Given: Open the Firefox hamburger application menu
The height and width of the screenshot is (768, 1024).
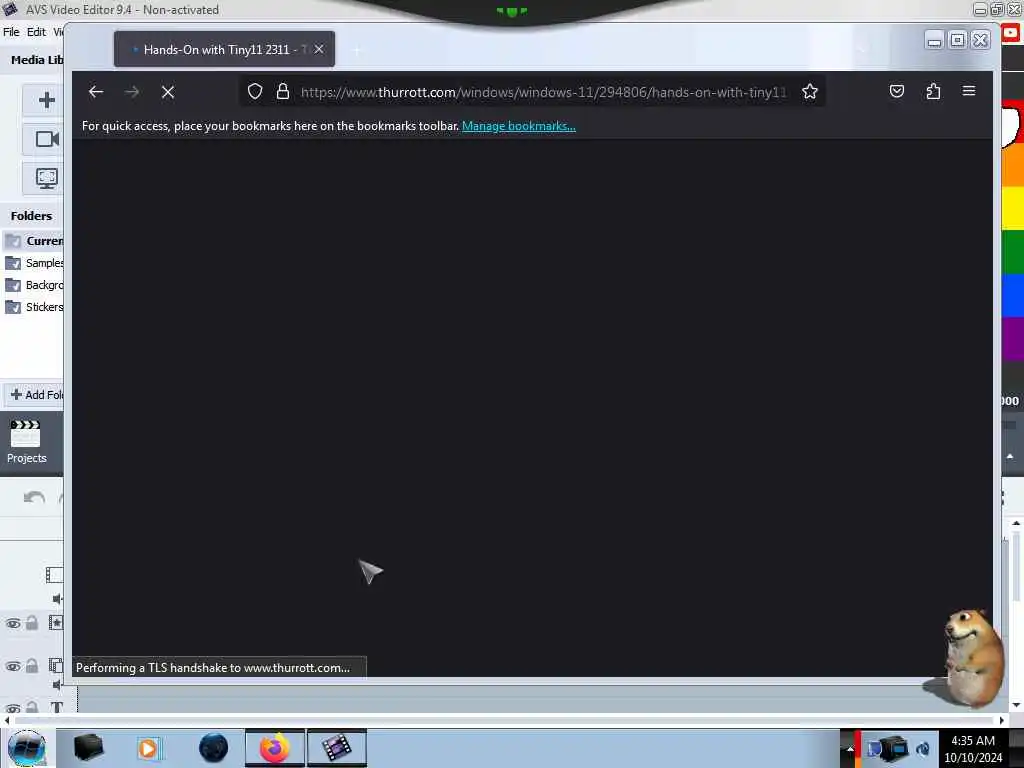Looking at the screenshot, I should pos(969,91).
